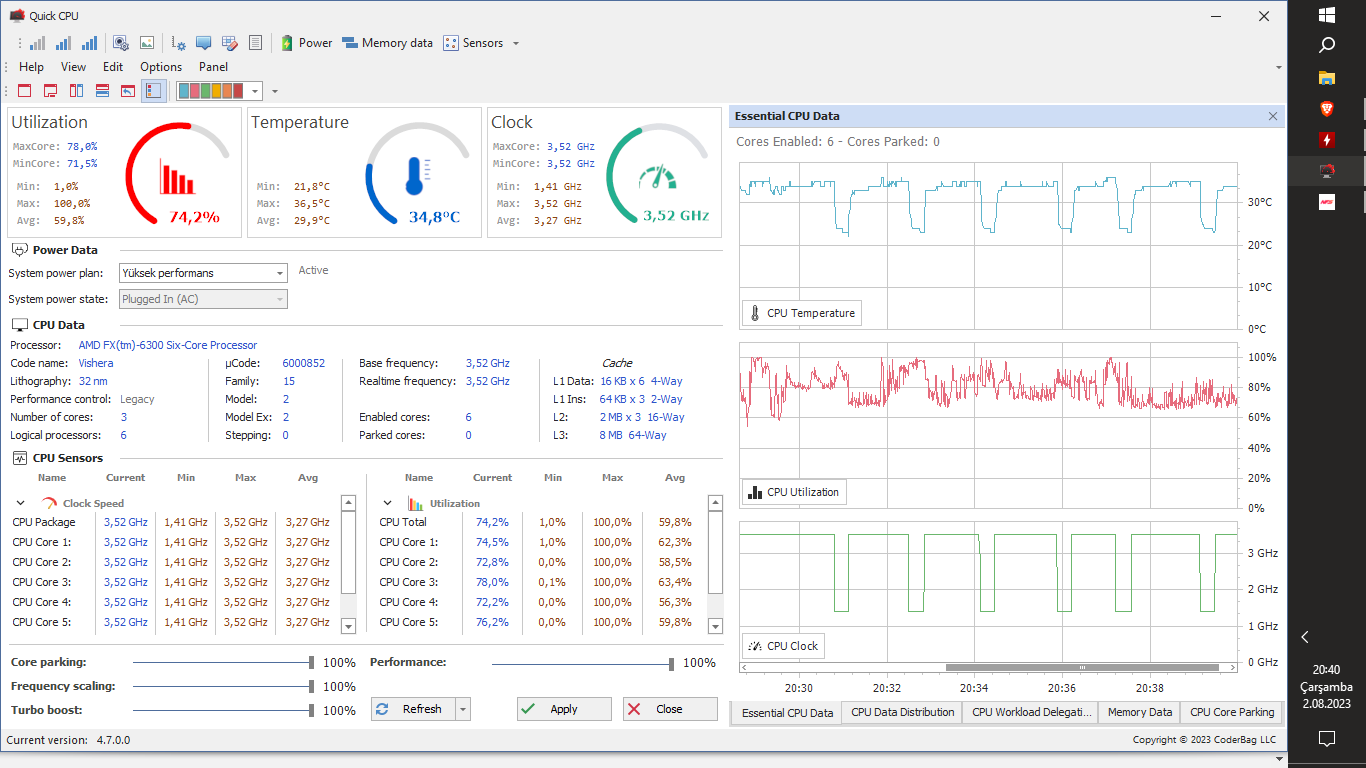Open the System power state combo box
Screen dimensions: 1366x768
[203, 299]
